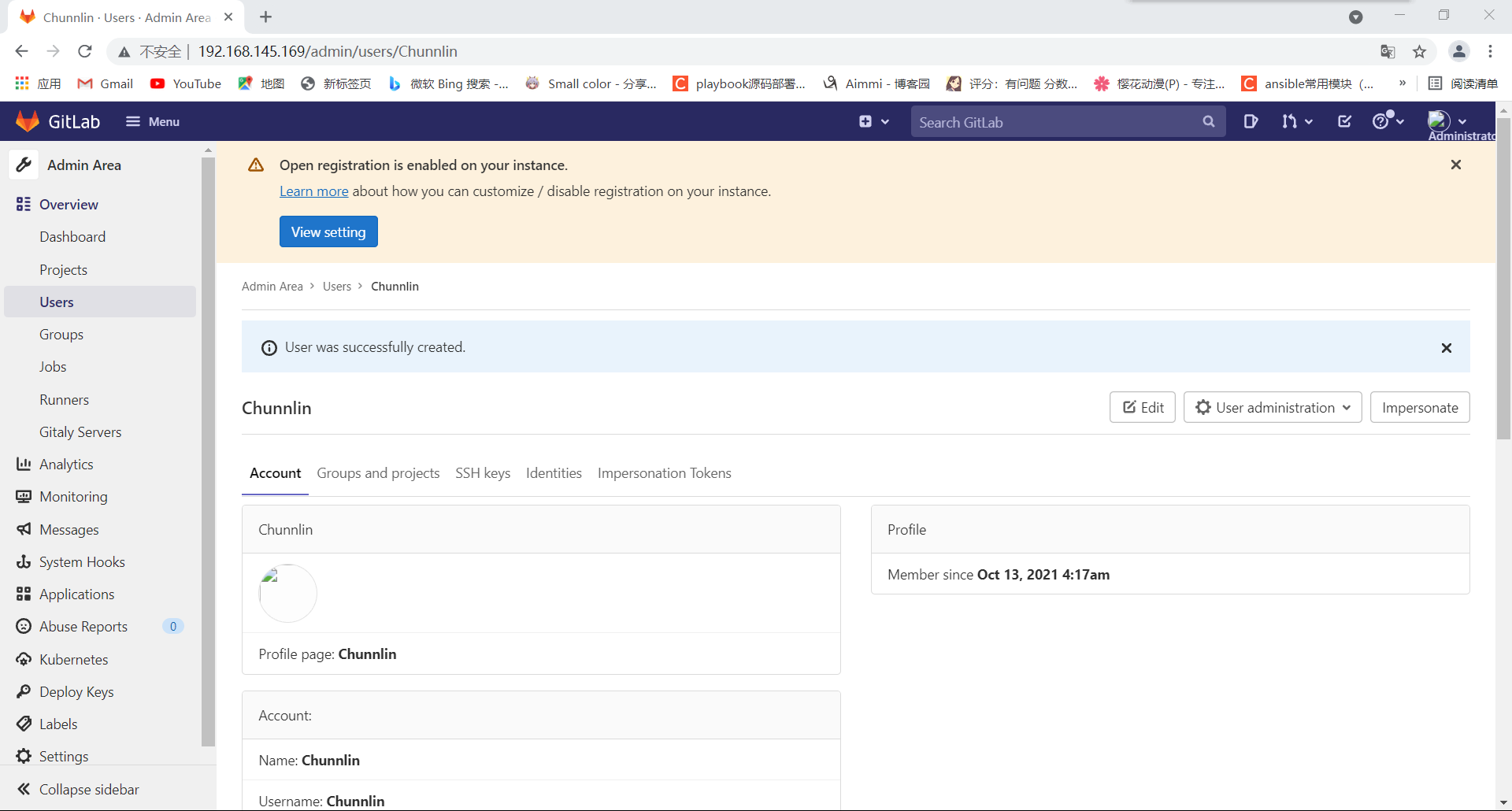The width and height of the screenshot is (1512, 811).
Task: Click the Overview sidebar icon
Action: click(24, 205)
